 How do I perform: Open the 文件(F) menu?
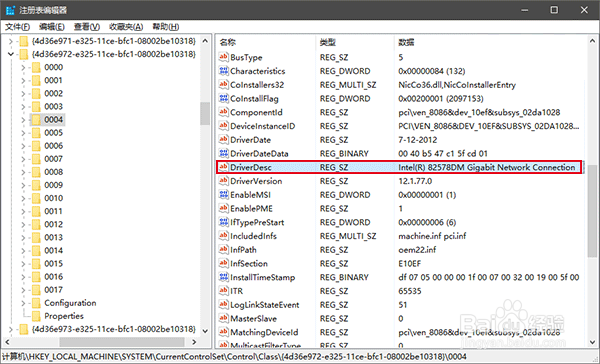click(17, 27)
